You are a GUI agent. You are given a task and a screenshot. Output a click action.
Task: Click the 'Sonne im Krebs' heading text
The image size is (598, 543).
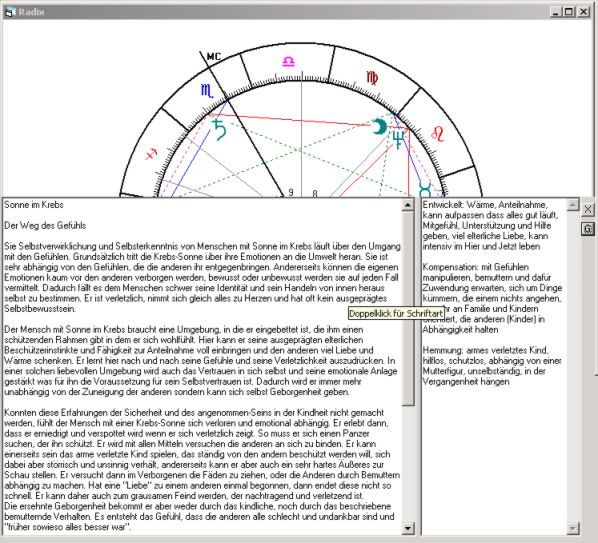point(34,205)
